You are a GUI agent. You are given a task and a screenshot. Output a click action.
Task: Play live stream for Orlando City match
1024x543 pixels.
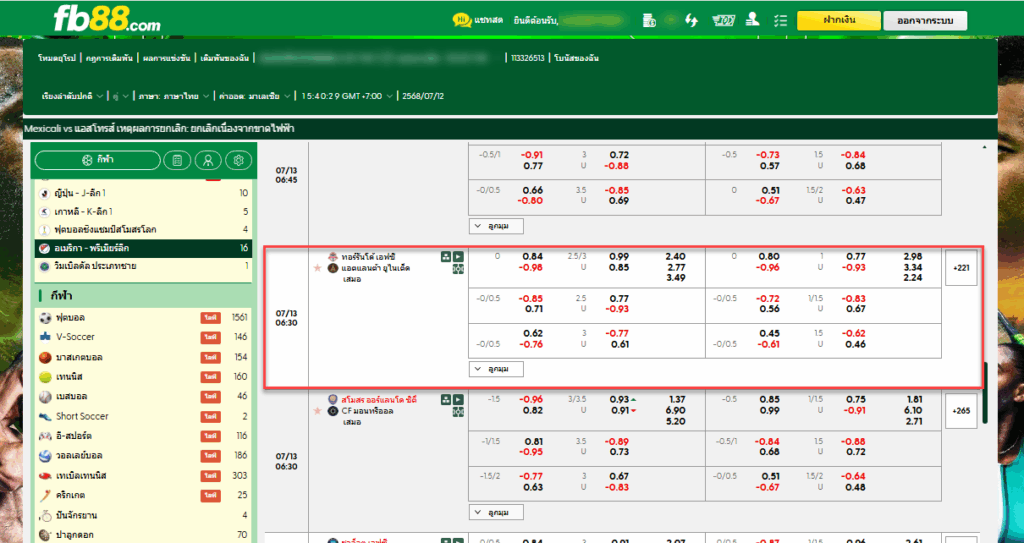458,399
